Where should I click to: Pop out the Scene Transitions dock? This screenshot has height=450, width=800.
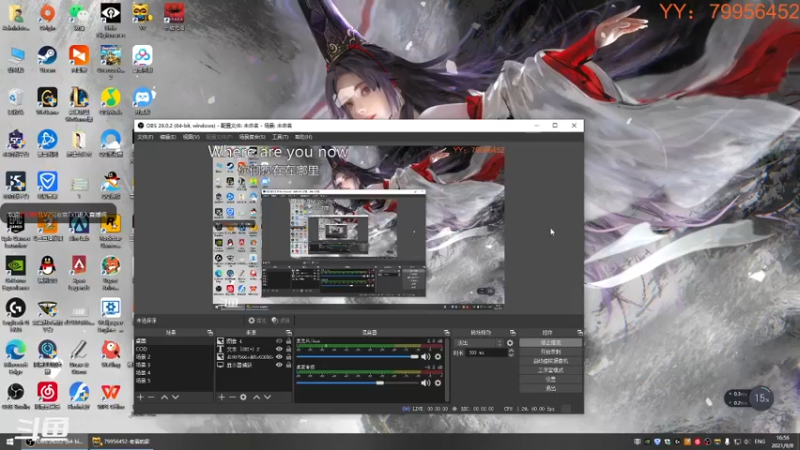(512, 333)
